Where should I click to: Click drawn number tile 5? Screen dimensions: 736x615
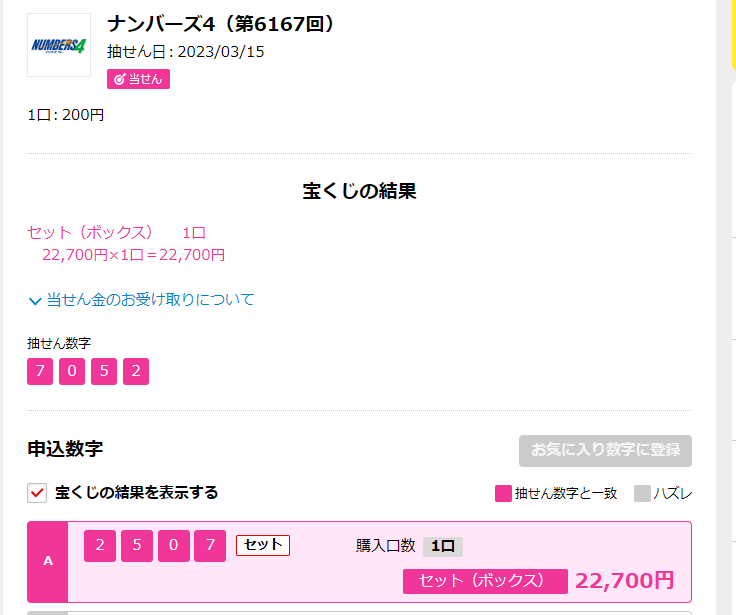104,371
